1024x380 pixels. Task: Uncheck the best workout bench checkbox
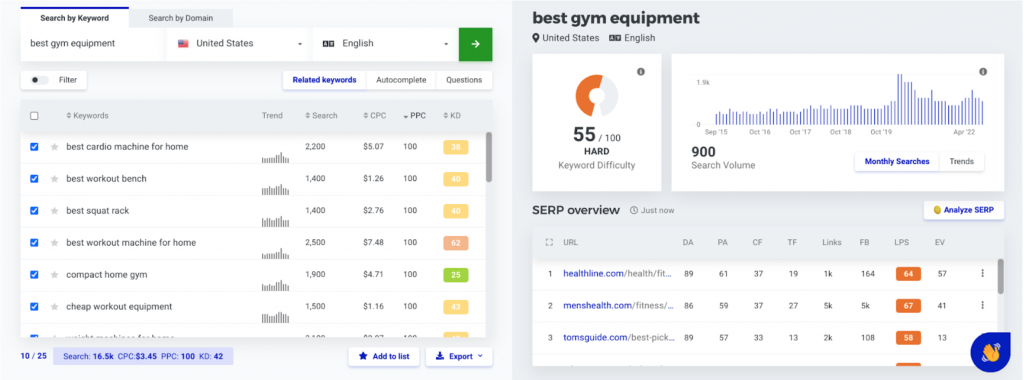click(35, 179)
